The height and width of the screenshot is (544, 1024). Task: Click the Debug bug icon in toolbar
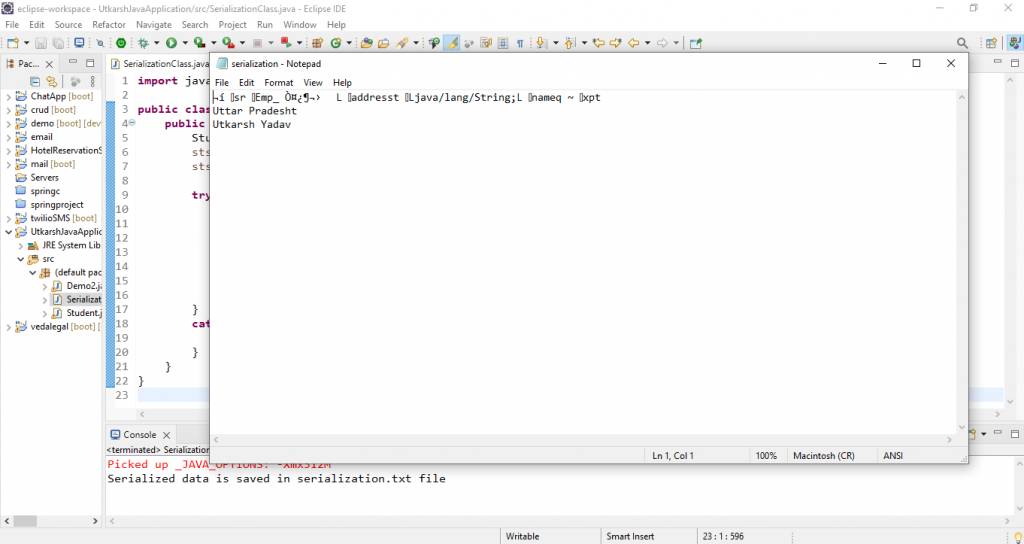[144, 43]
